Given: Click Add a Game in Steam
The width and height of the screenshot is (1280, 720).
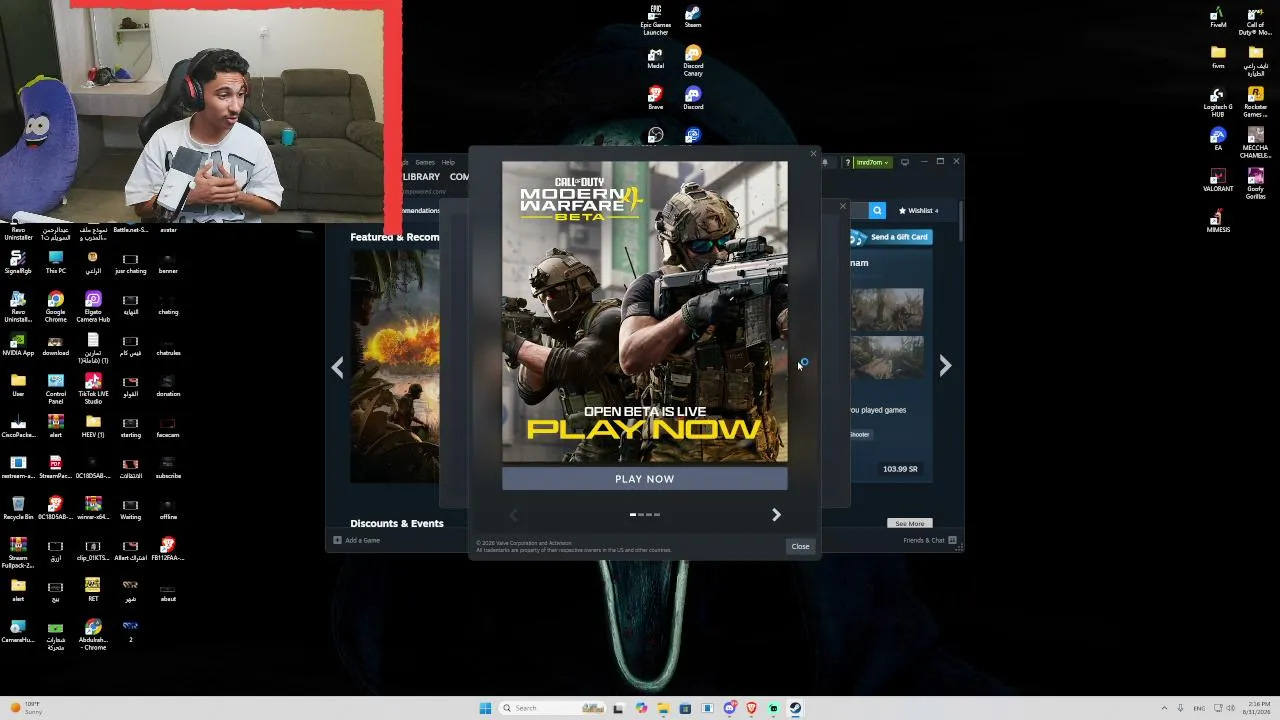Looking at the screenshot, I should (x=357, y=540).
